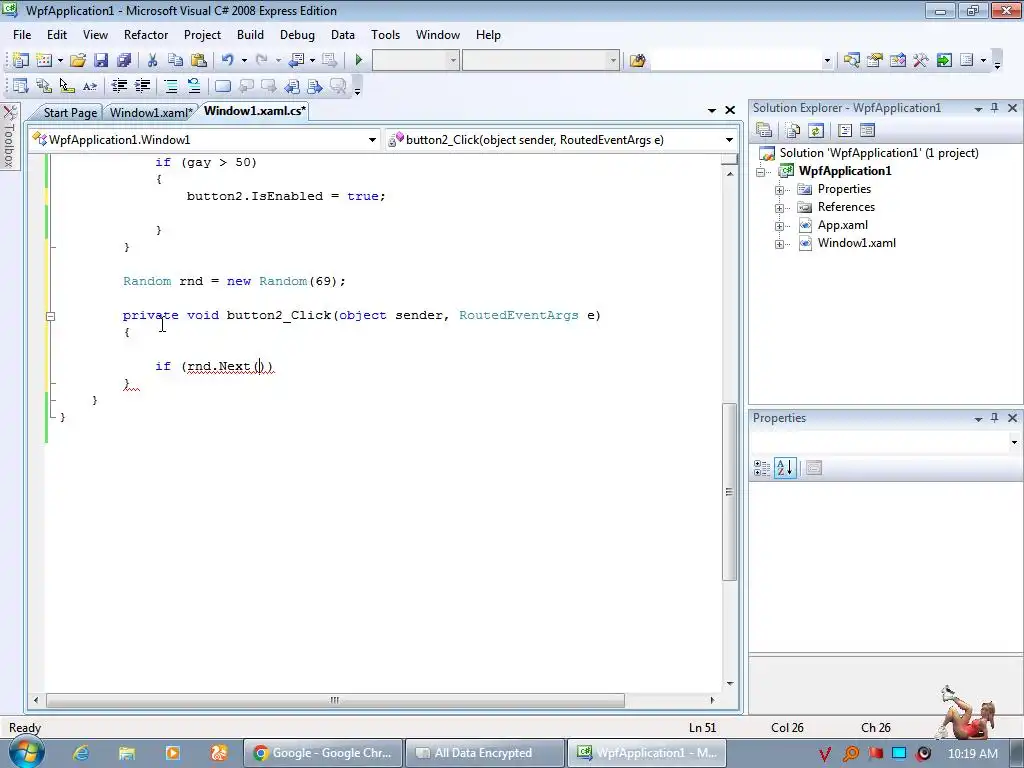The height and width of the screenshot is (768, 1024).
Task: Click View Designer icon in Solution Explorer
Action: click(867, 131)
